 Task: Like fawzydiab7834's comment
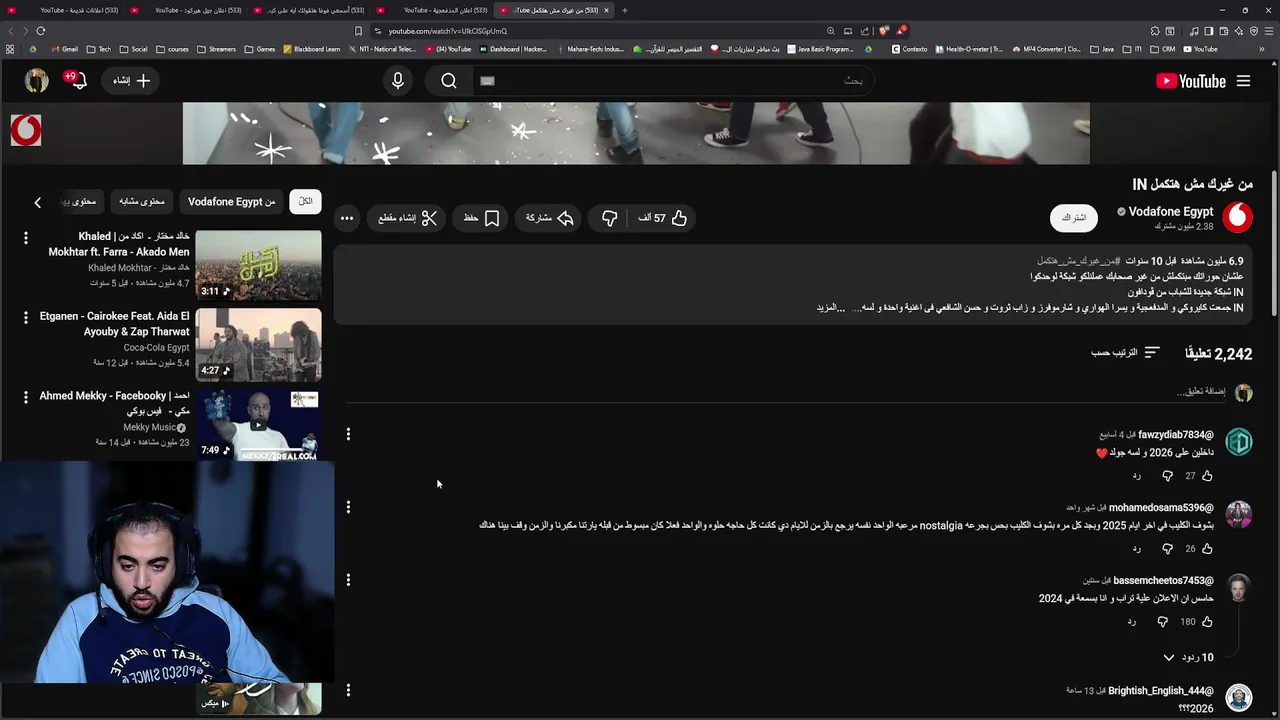coord(1207,476)
